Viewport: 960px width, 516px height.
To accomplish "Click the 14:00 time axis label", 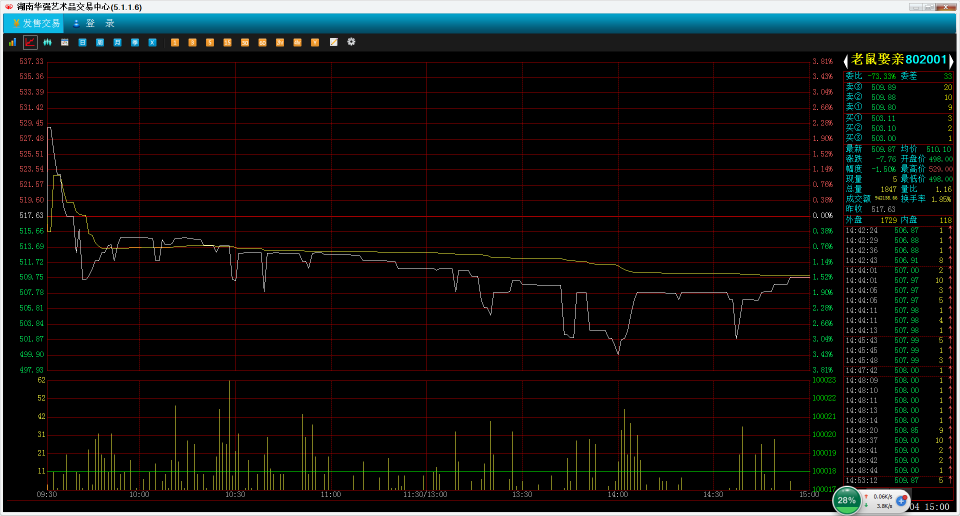I will pos(618,495).
